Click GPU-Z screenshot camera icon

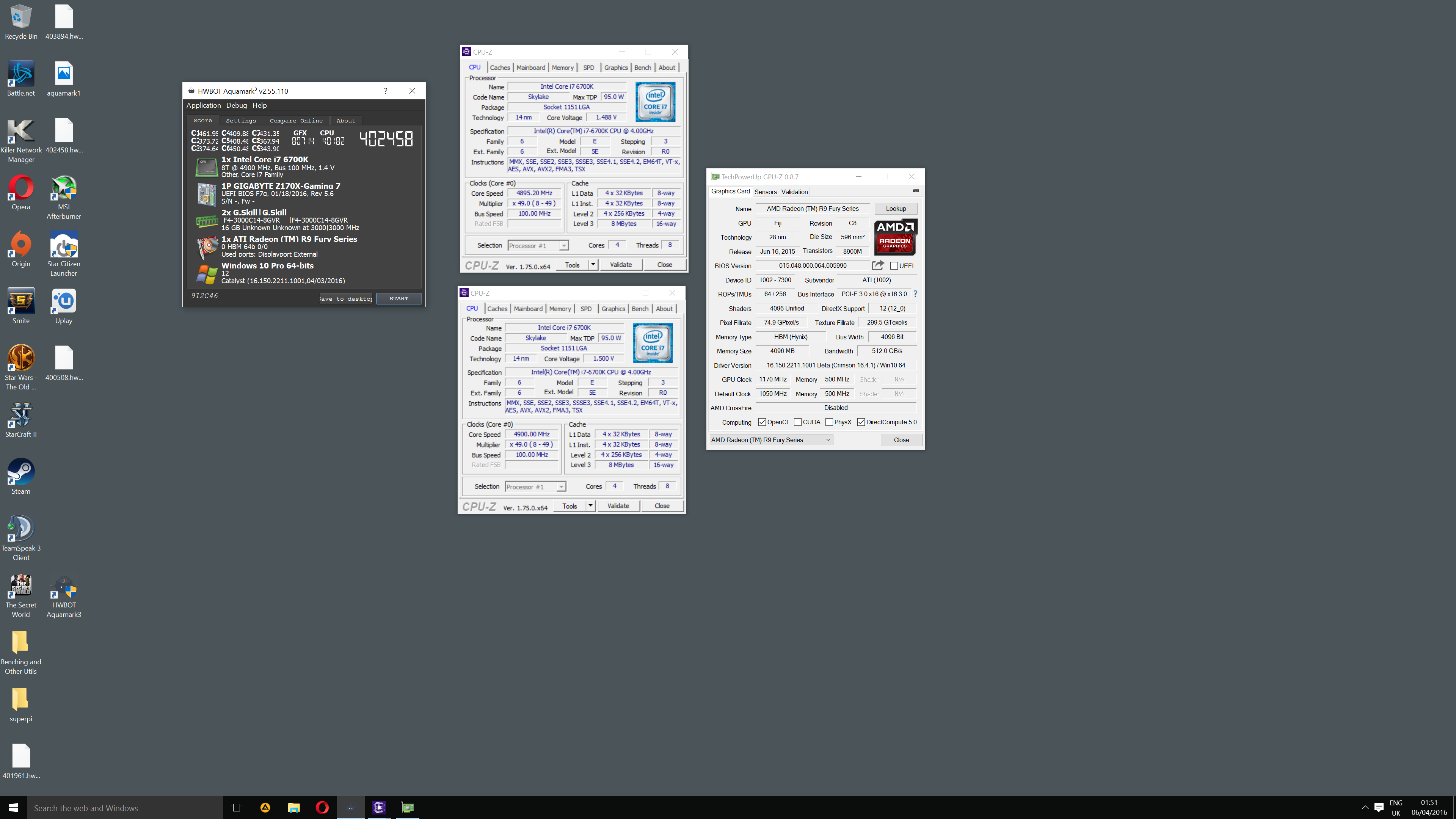pyautogui.click(x=916, y=190)
